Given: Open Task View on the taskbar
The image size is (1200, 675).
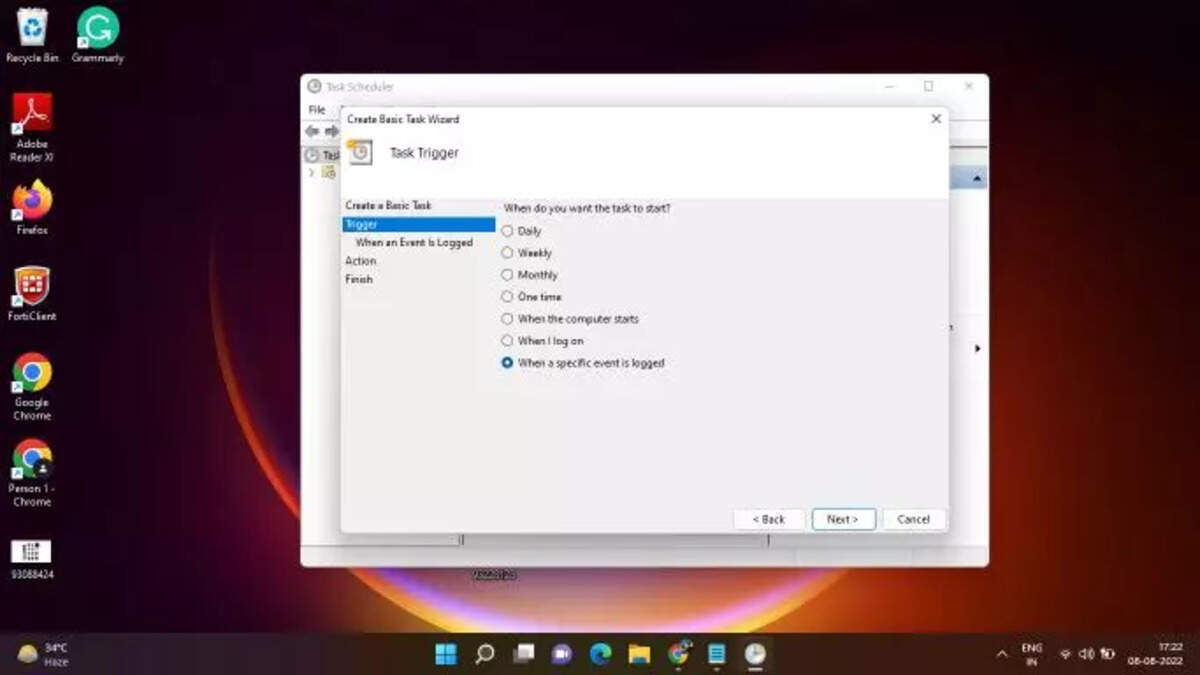Looking at the screenshot, I should pos(523,654).
